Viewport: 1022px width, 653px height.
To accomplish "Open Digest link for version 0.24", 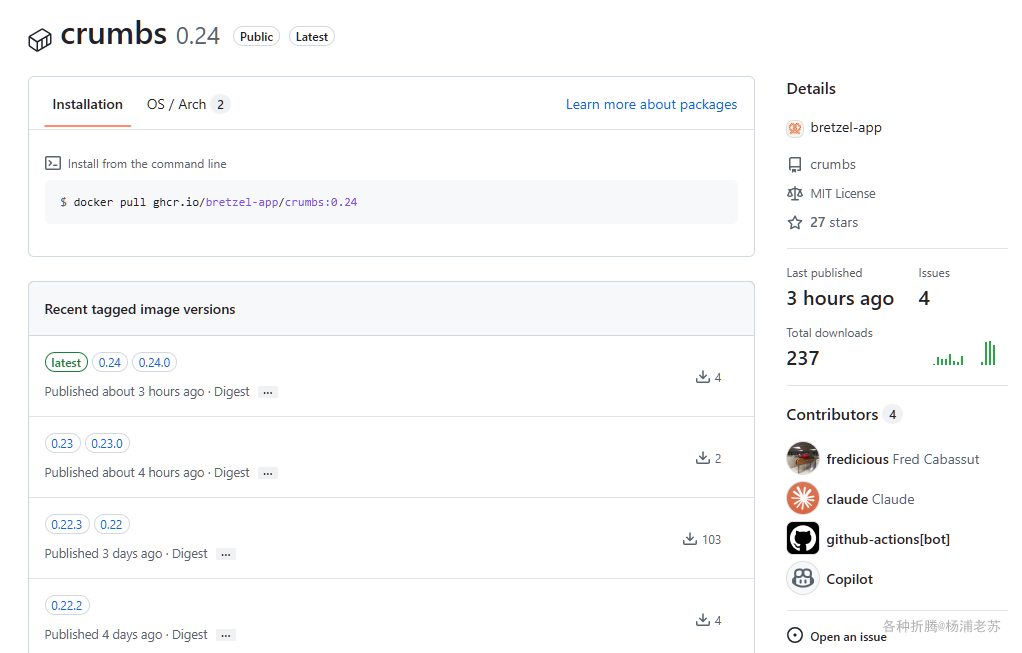I will click(x=231, y=392).
